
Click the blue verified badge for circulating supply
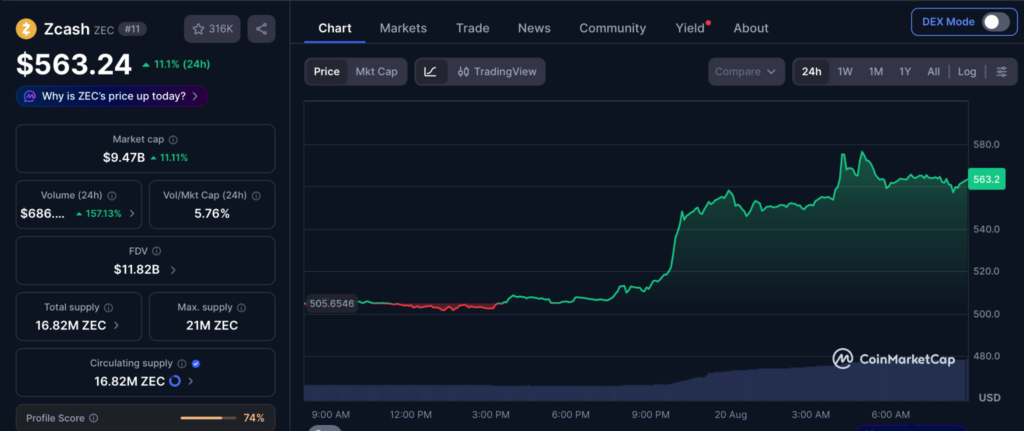click(x=196, y=363)
